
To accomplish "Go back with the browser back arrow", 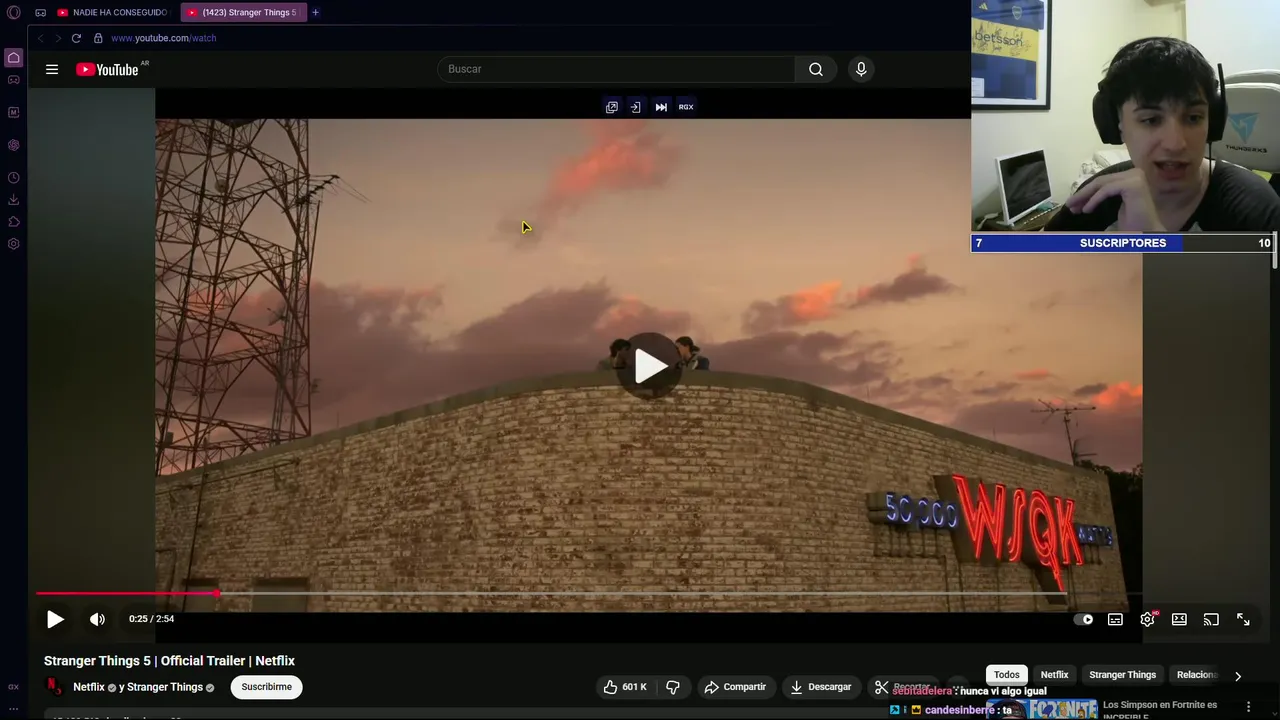I will pos(41,38).
